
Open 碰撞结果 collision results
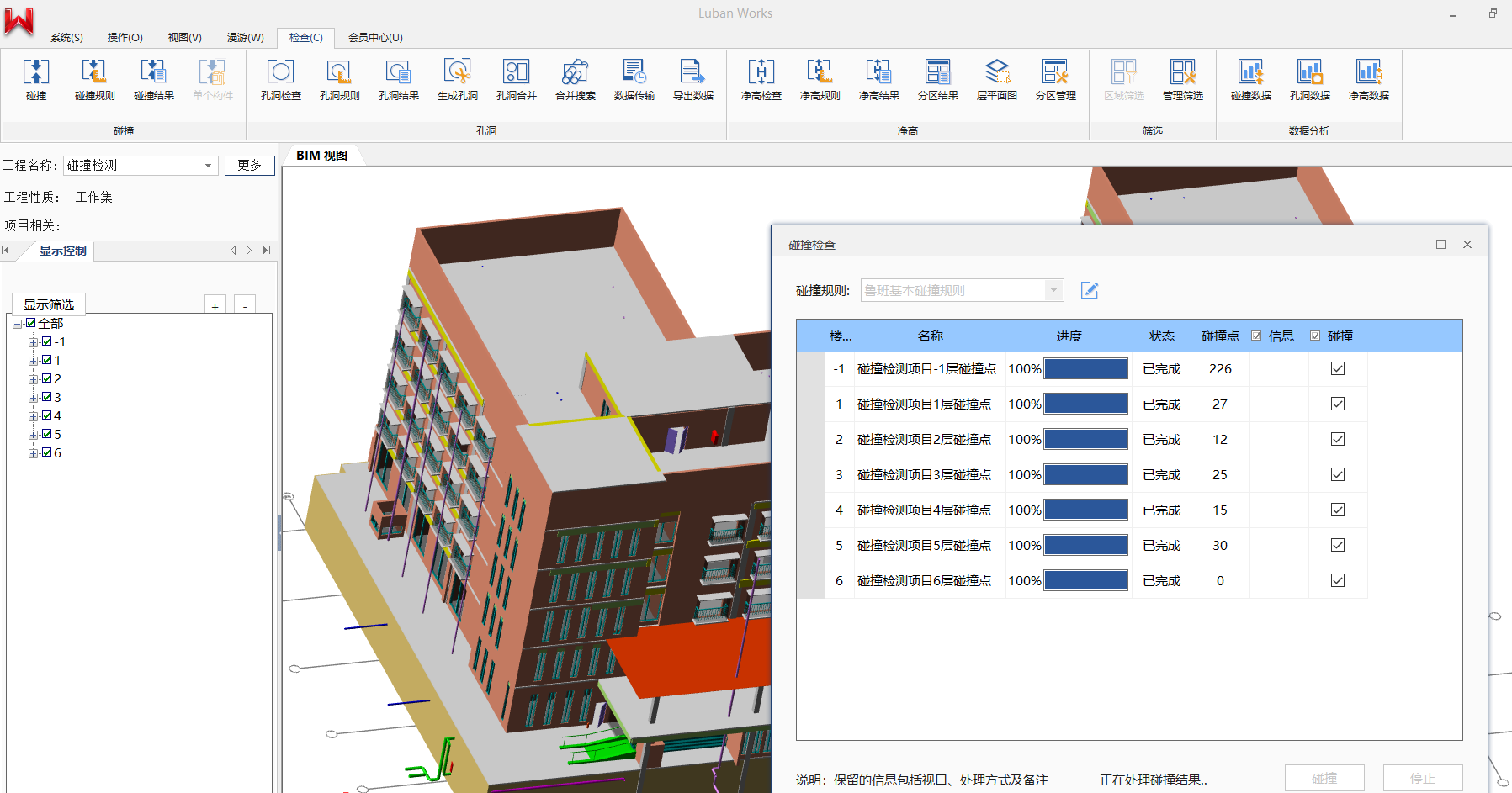[154, 80]
